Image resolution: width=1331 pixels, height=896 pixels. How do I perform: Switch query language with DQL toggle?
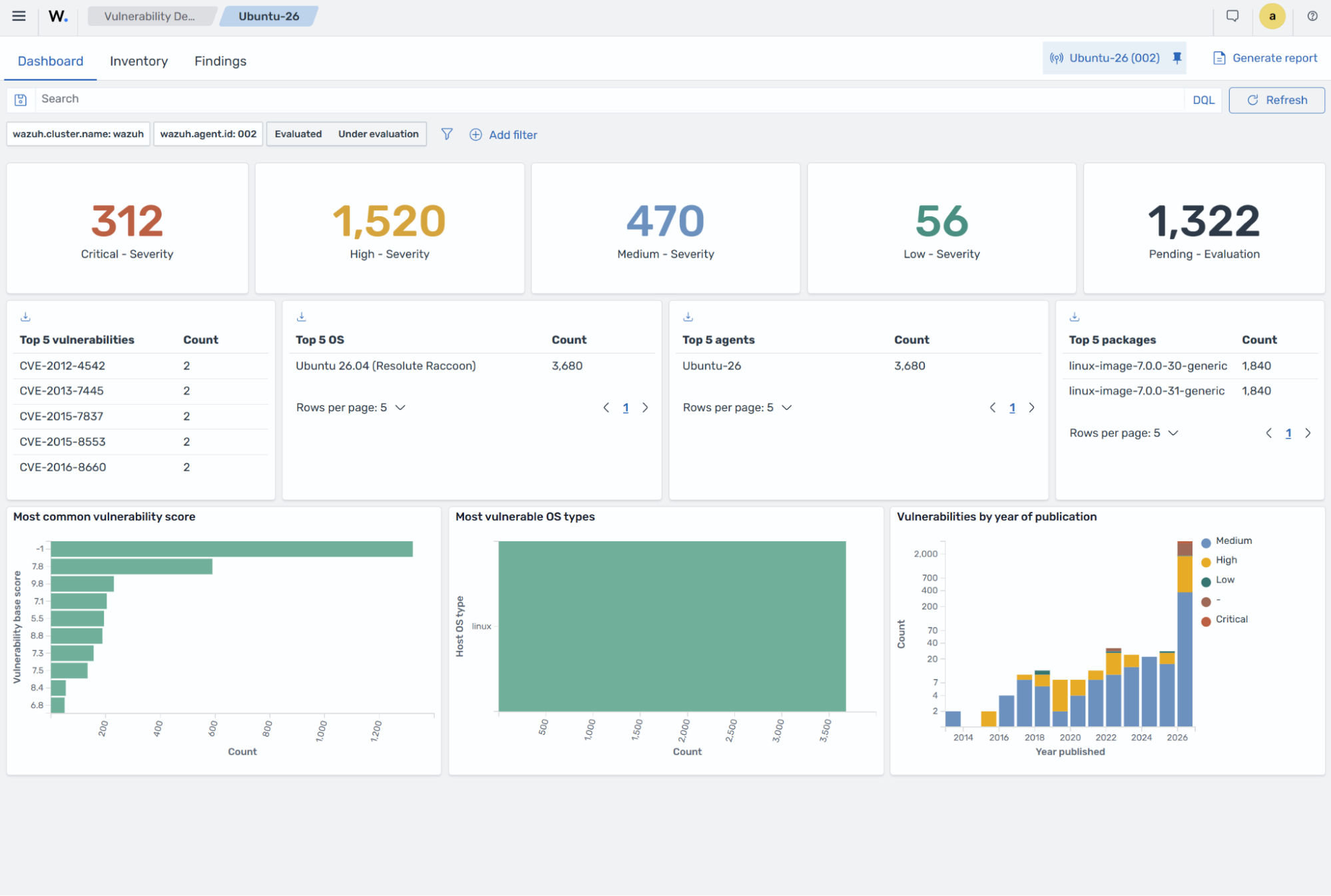click(1203, 100)
